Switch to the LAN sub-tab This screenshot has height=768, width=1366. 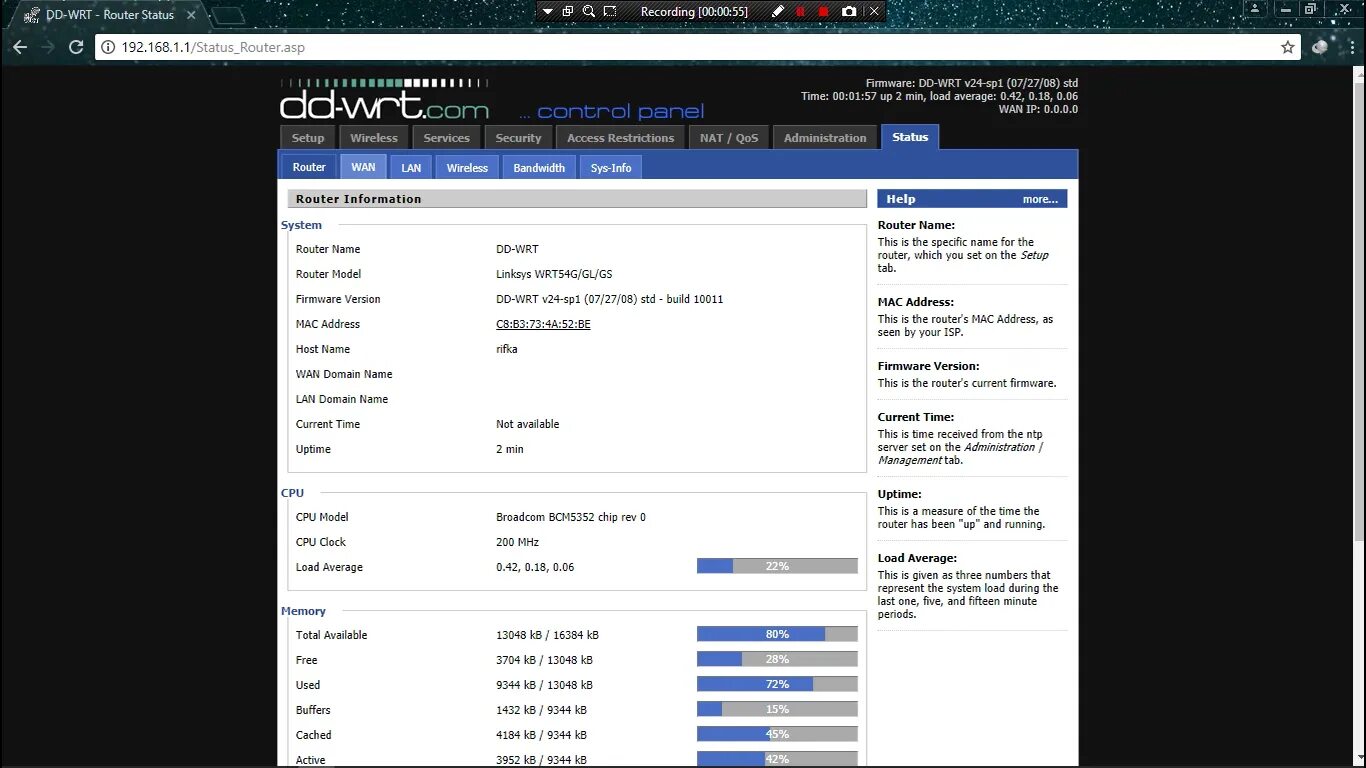click(411, 168)
